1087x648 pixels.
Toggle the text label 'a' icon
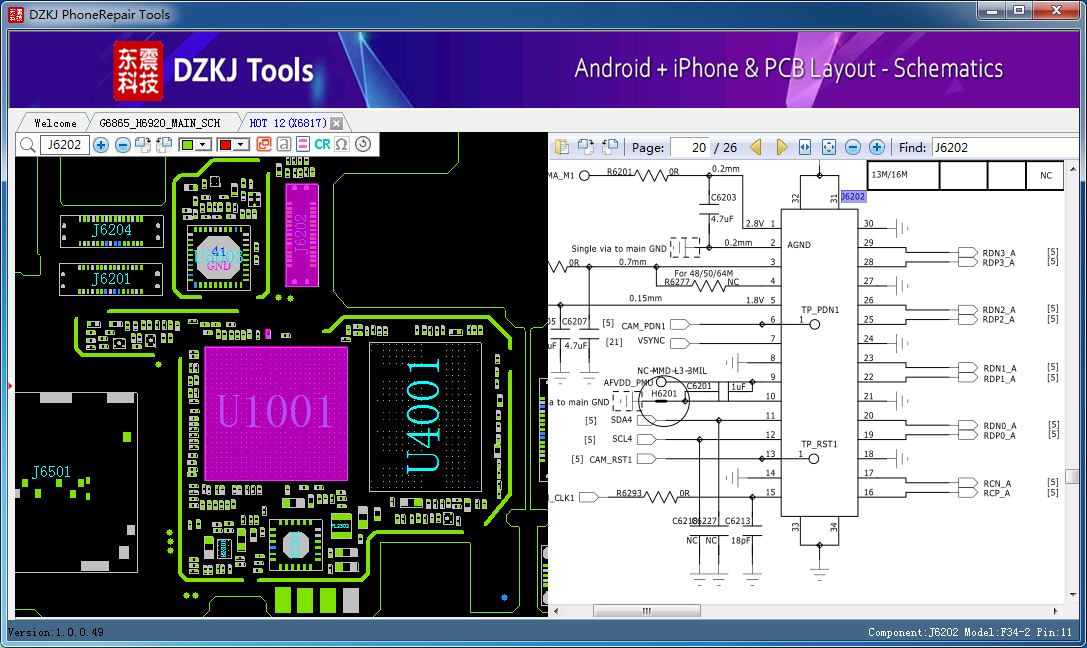click(284, 144)
